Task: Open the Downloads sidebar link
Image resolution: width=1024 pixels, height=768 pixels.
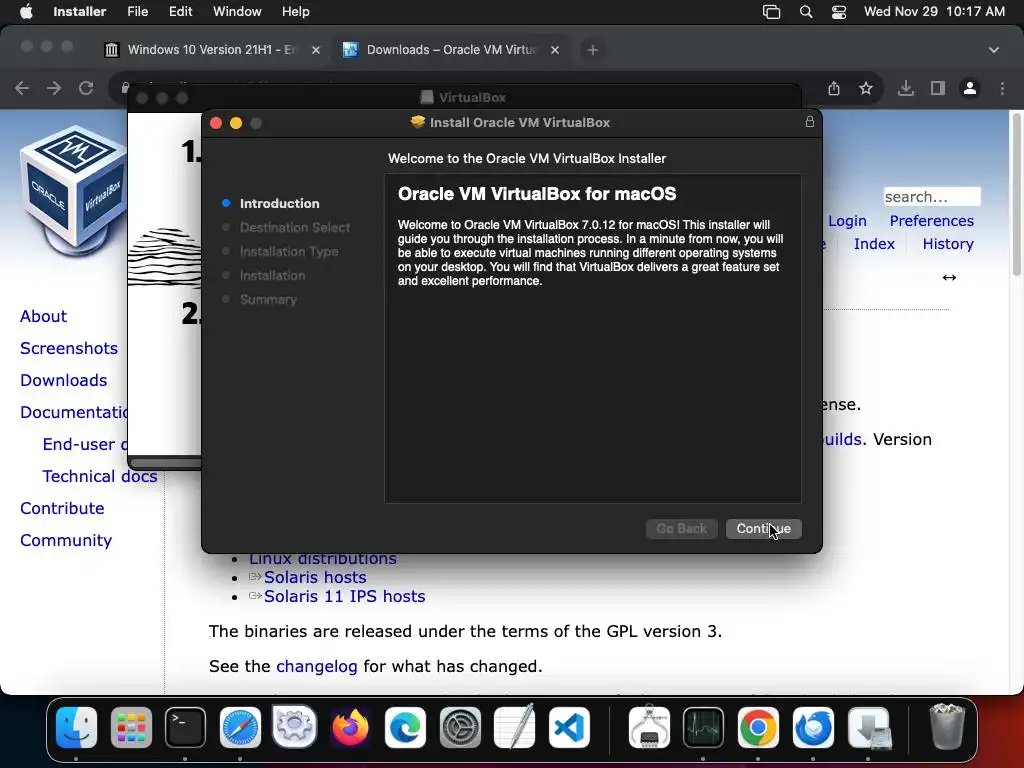Action: point(63,380)
